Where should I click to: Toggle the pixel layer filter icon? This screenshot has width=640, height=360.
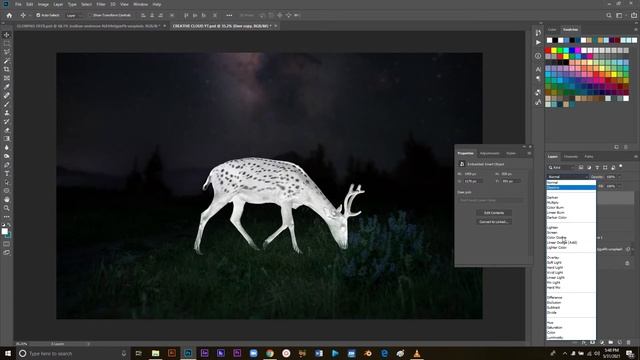[x=581, y=167]
